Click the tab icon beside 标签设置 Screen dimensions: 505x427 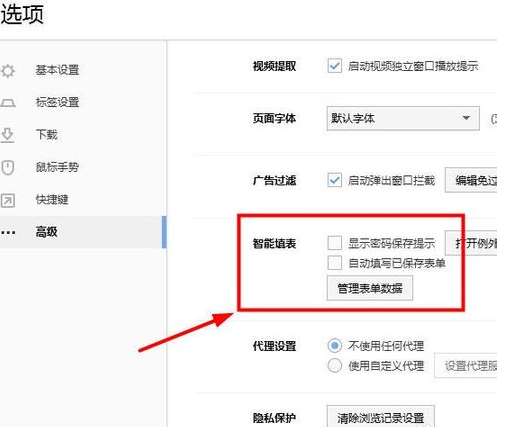tap(8, 103)
